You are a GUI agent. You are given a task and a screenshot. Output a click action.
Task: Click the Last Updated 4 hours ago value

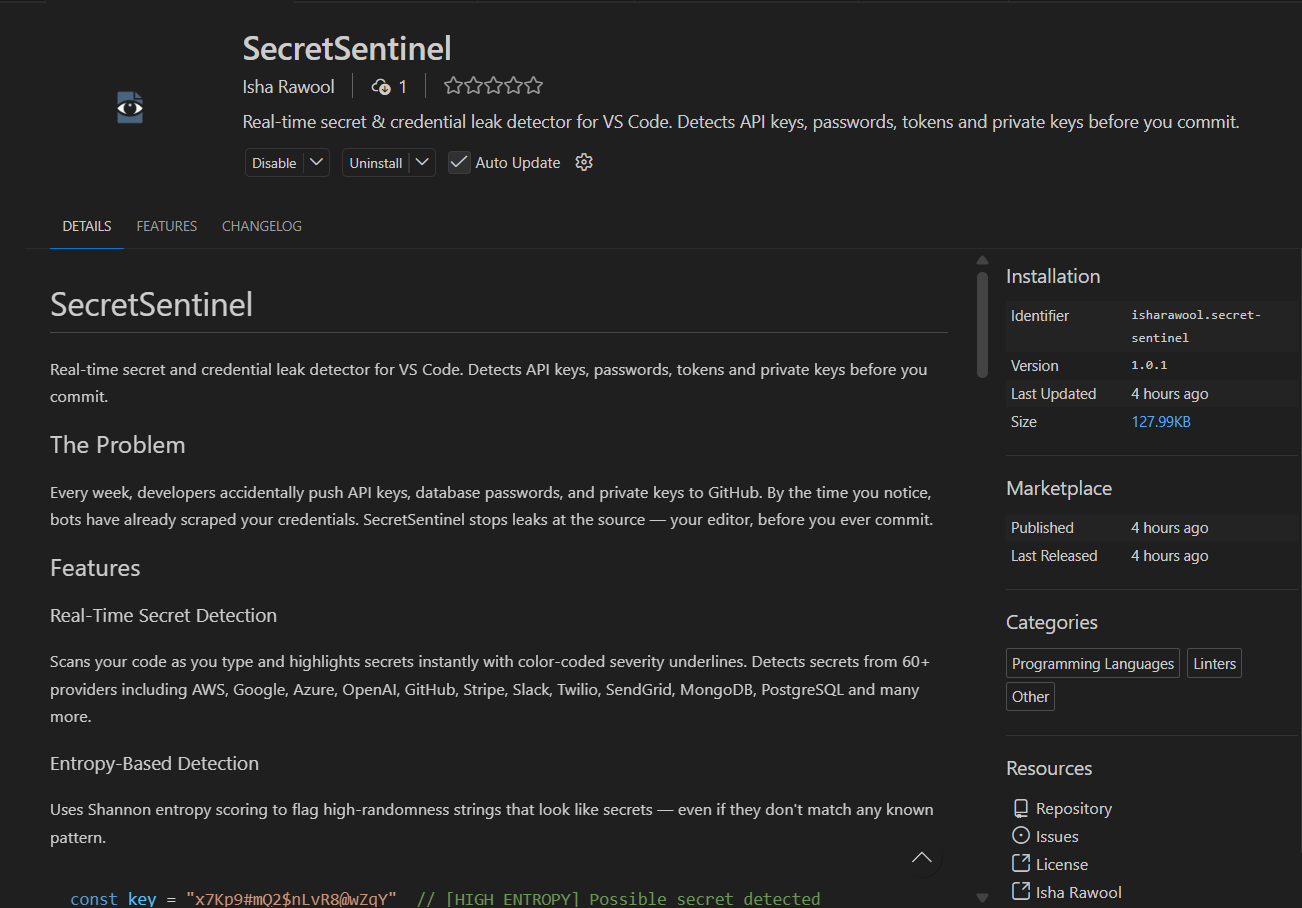click(1170, 394)
